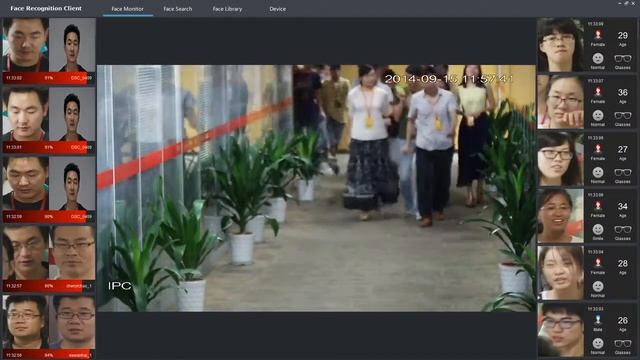Open the Face Search tab
The image size is (640, 360).
click(x=178, y=9)
